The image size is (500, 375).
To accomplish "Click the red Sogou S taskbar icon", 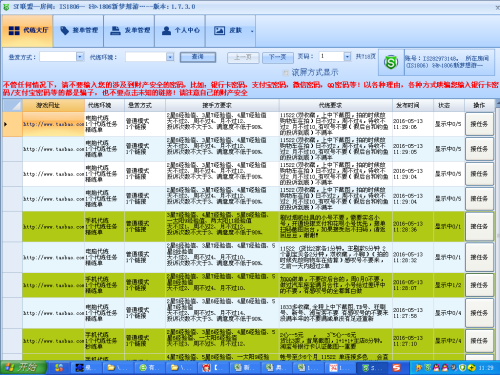I will [396, 368].
